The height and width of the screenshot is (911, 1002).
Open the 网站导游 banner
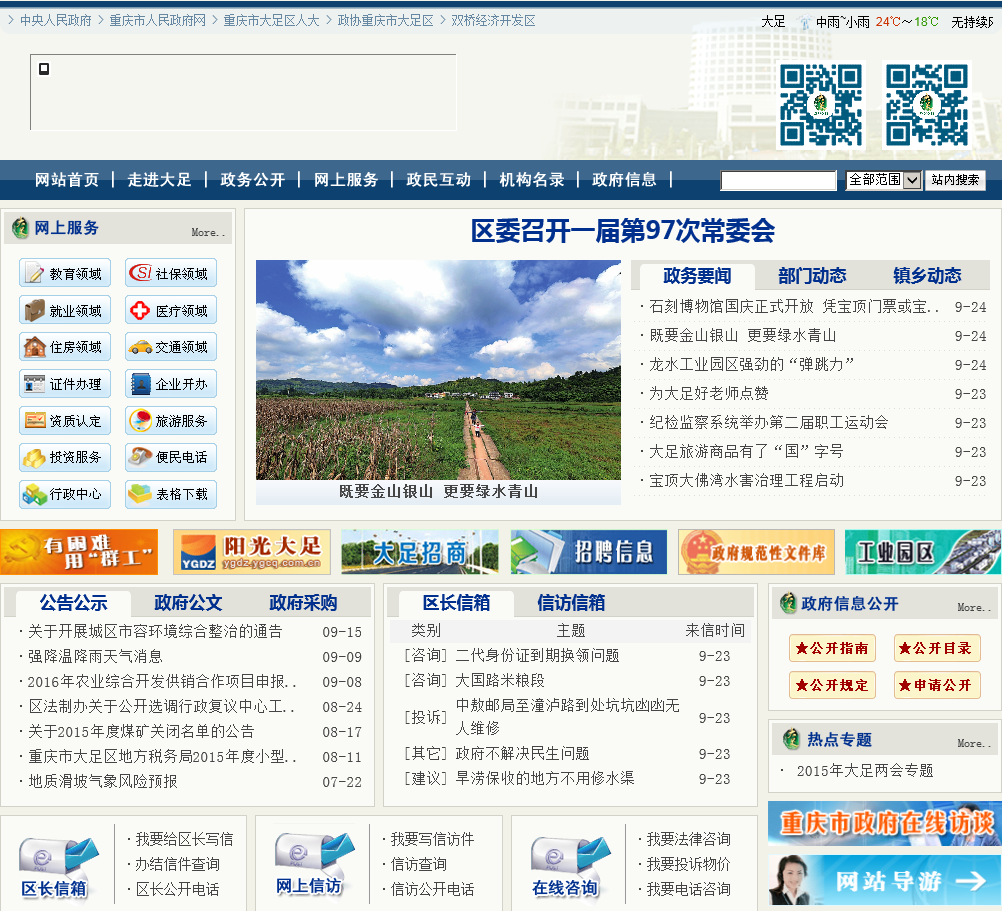885,880
